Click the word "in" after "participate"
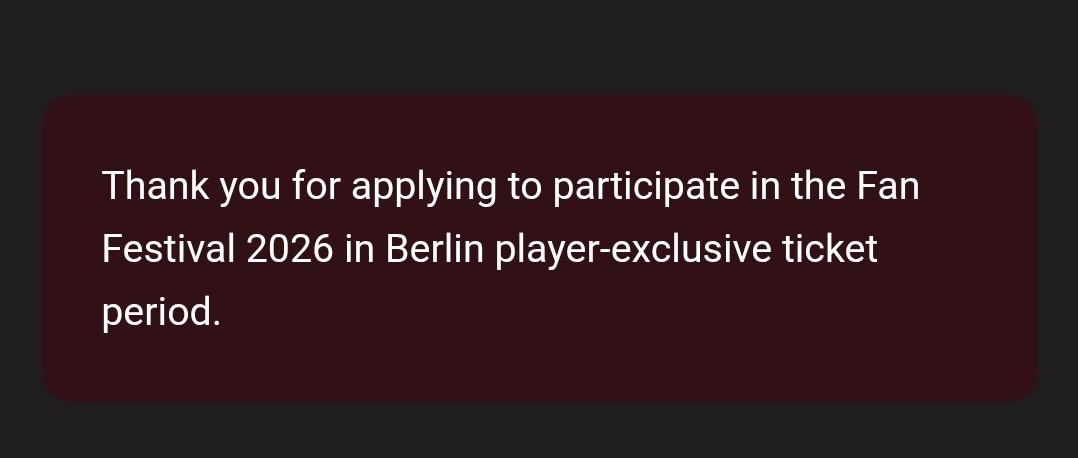Viewport: 1078px width, 458px height. click(x=765, y=186)
